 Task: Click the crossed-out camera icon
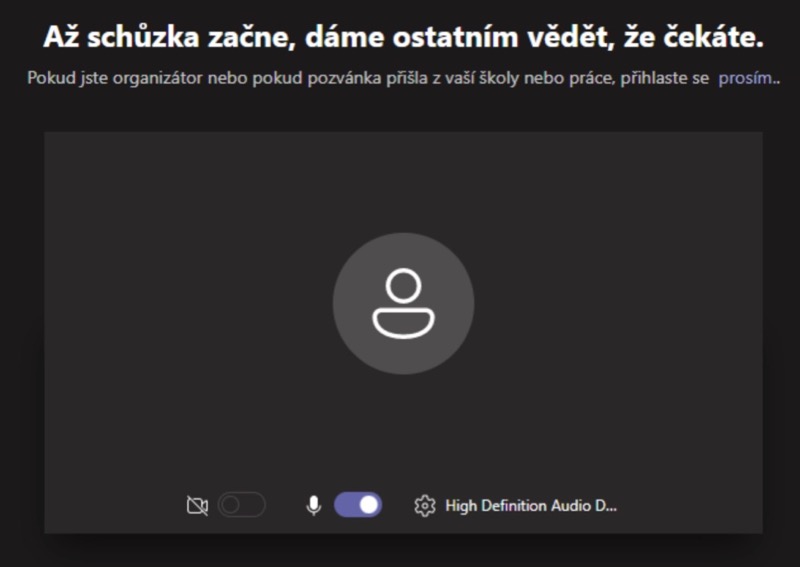[197, 506]
